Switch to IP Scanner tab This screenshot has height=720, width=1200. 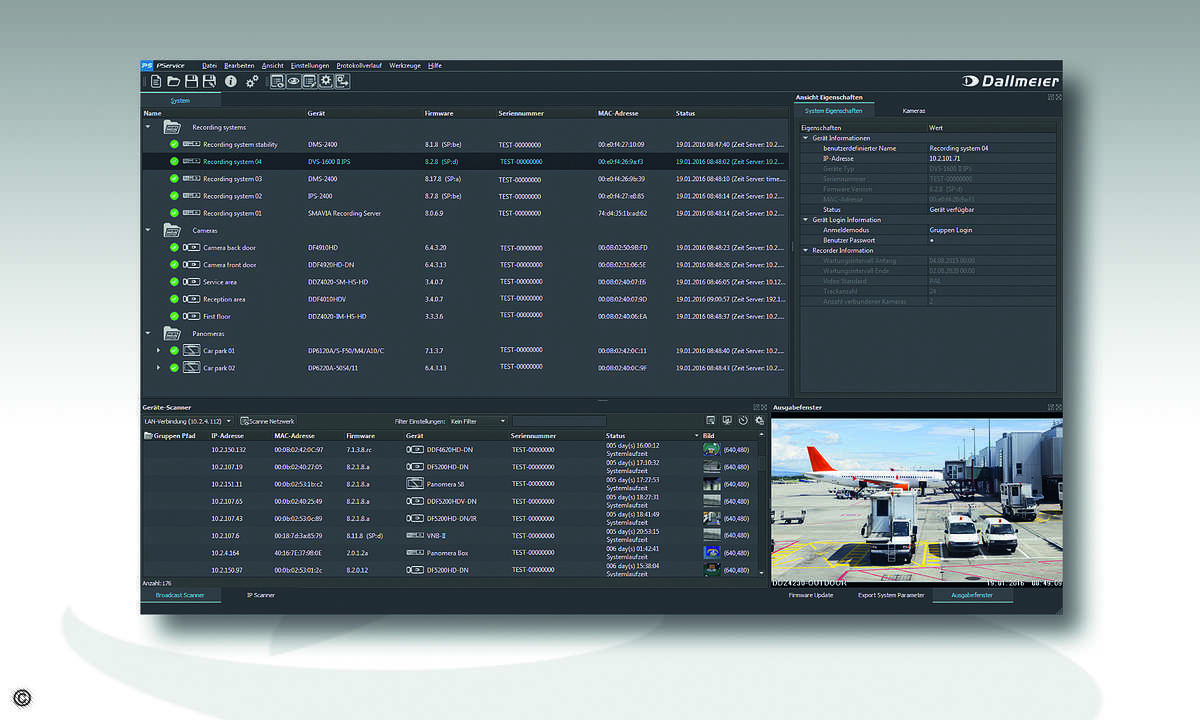[x=261, y=595]
